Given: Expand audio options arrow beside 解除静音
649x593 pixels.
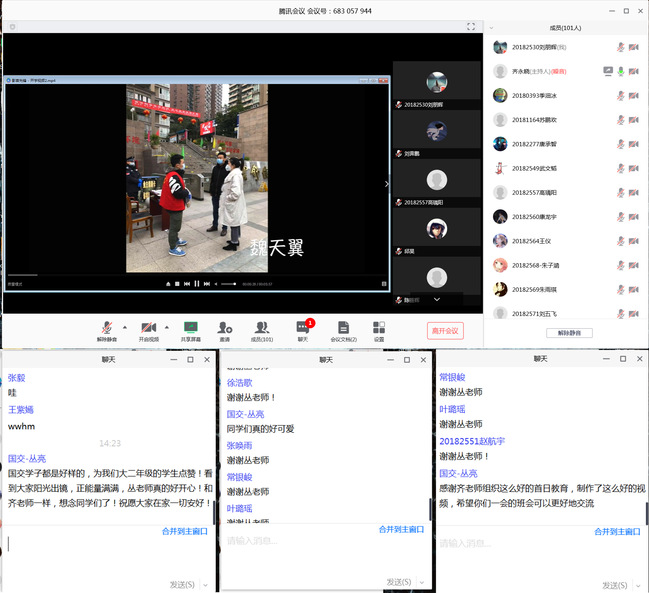Looking at the screenshot, I should [x=124, y=327].
